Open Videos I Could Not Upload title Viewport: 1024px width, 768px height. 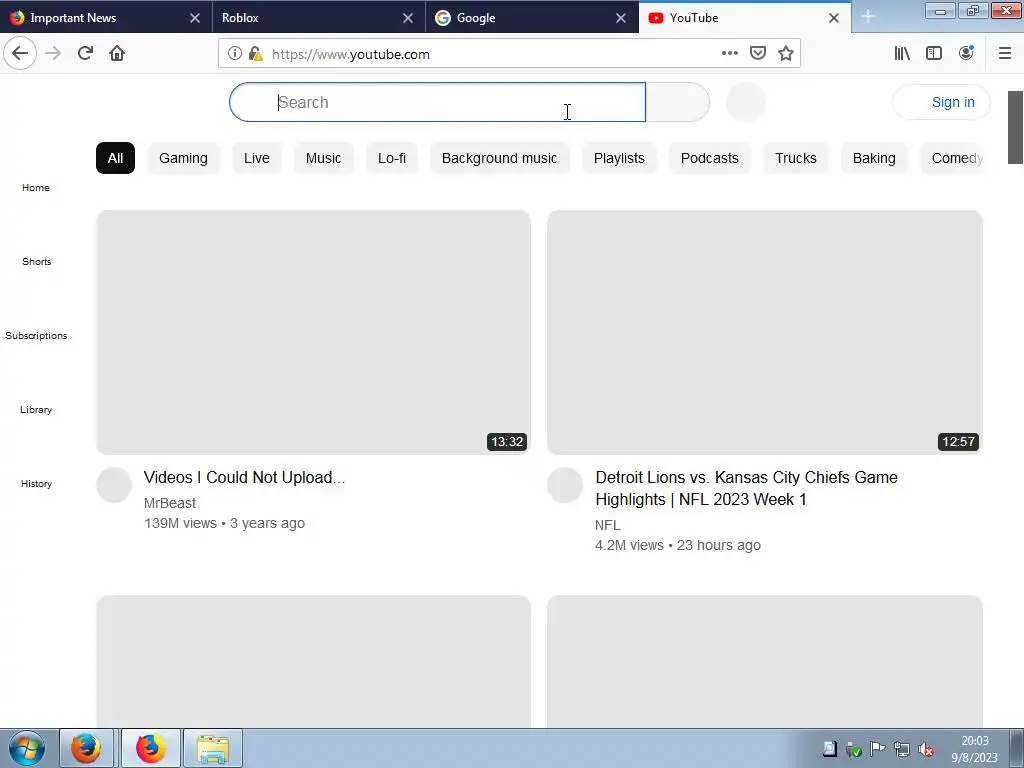244,477
